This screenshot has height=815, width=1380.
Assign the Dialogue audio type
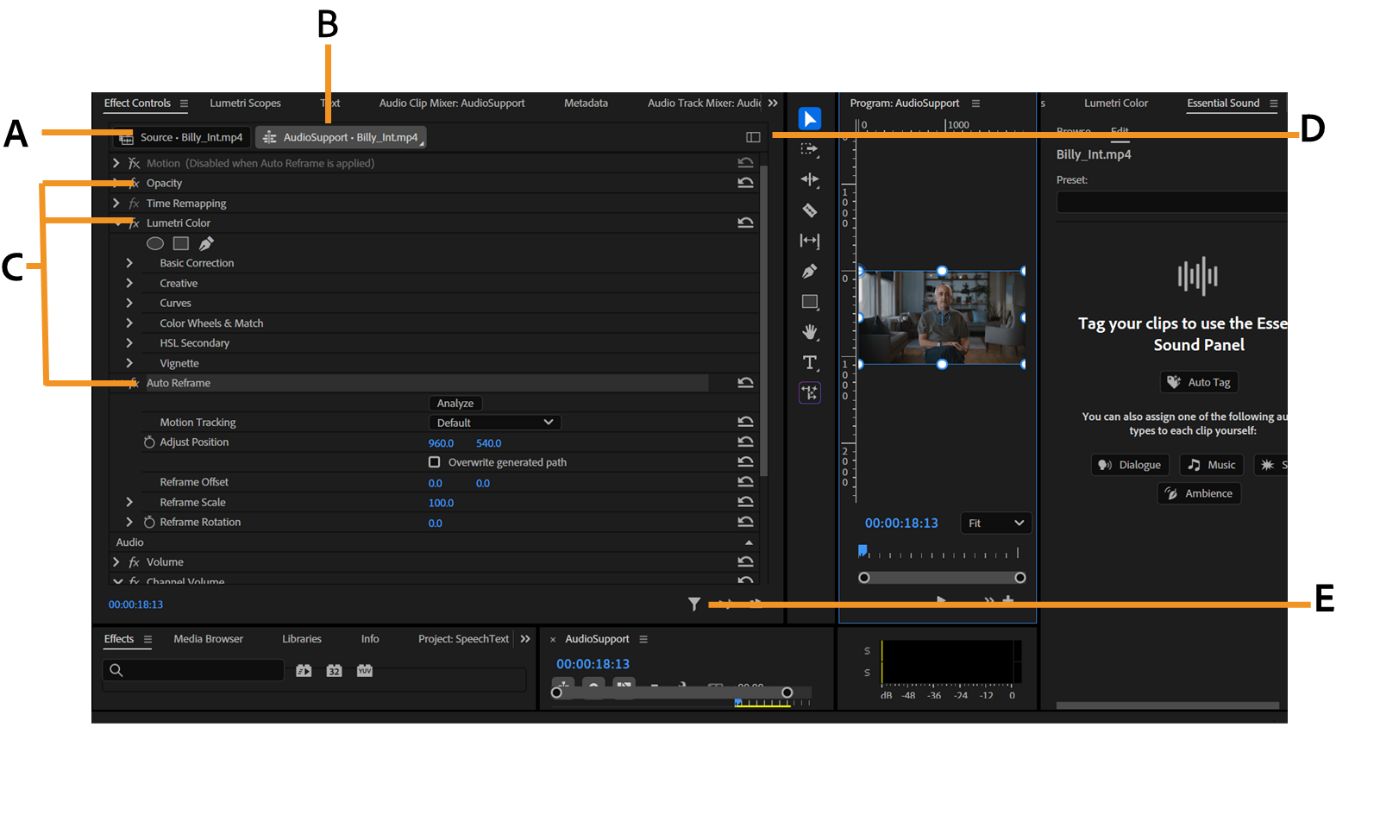click(1130, 464)
